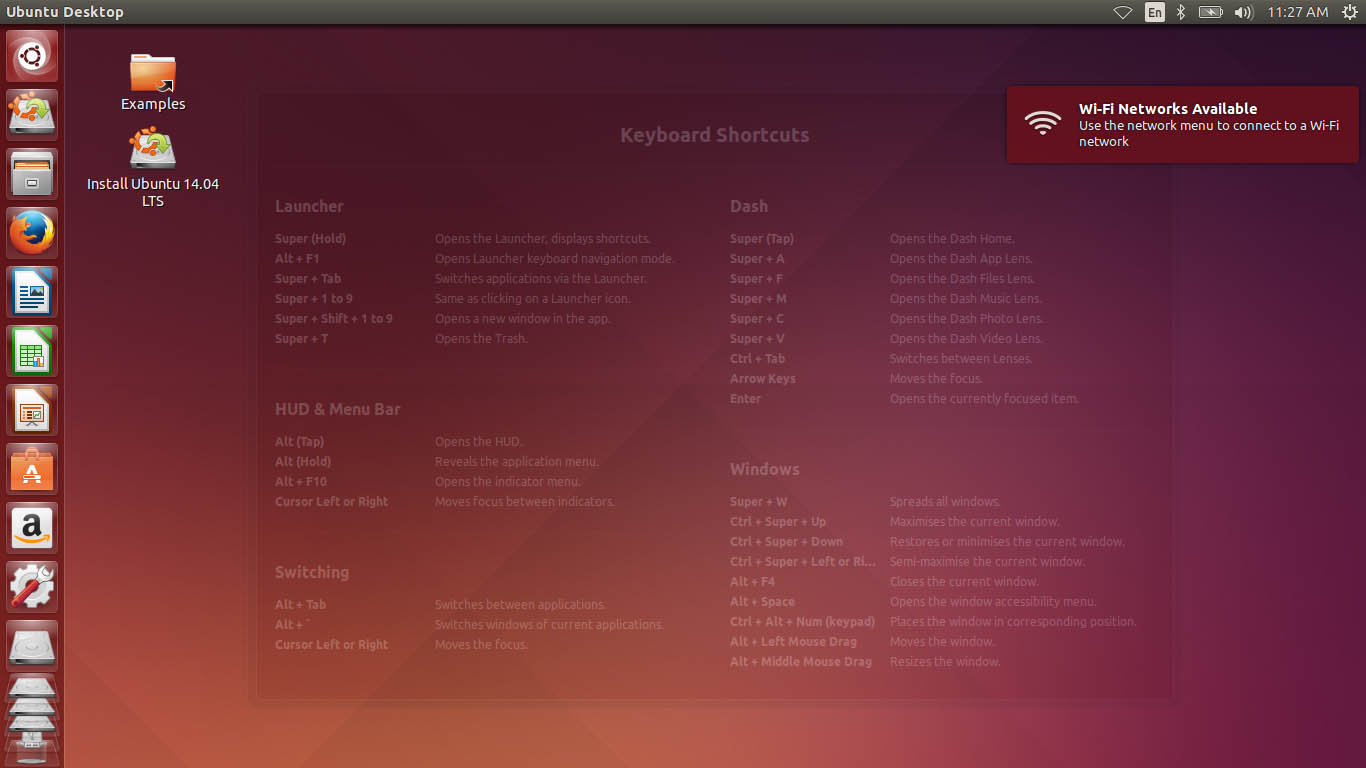1366x768 pixels.
Task: Click the 'Alt + Left Mouse Drag' text
Action: click(x=794, y=642)
